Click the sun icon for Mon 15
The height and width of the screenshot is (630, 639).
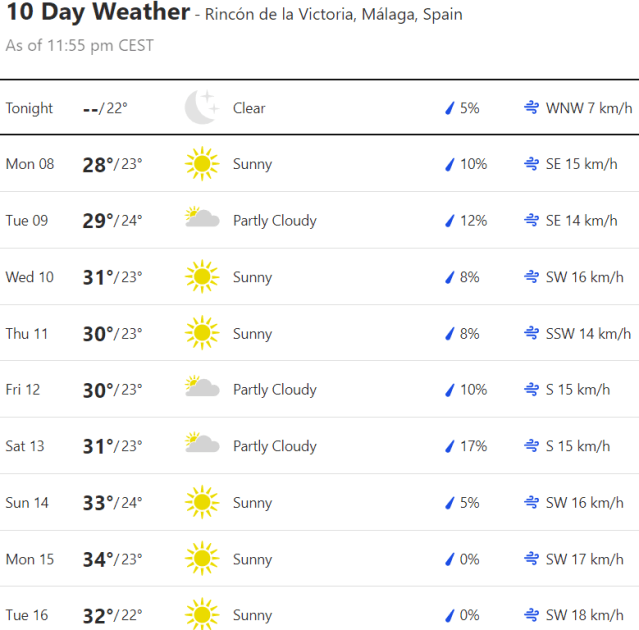[201, 559]
